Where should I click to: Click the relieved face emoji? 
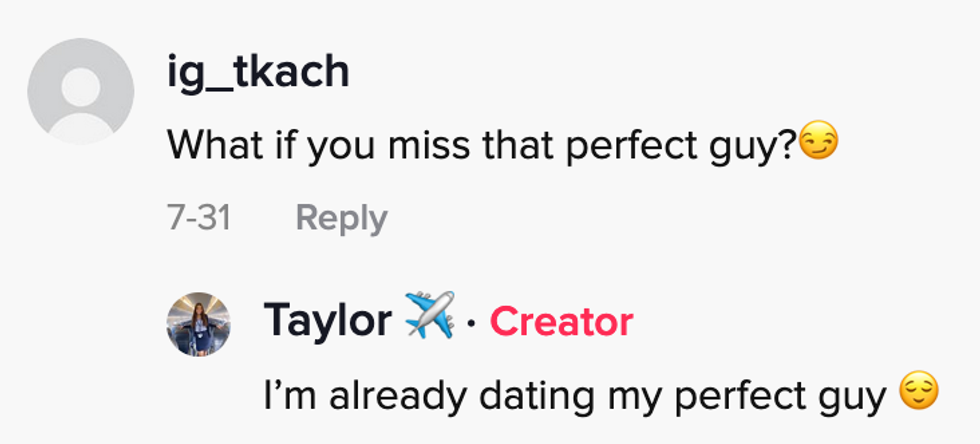coord(919,393)
